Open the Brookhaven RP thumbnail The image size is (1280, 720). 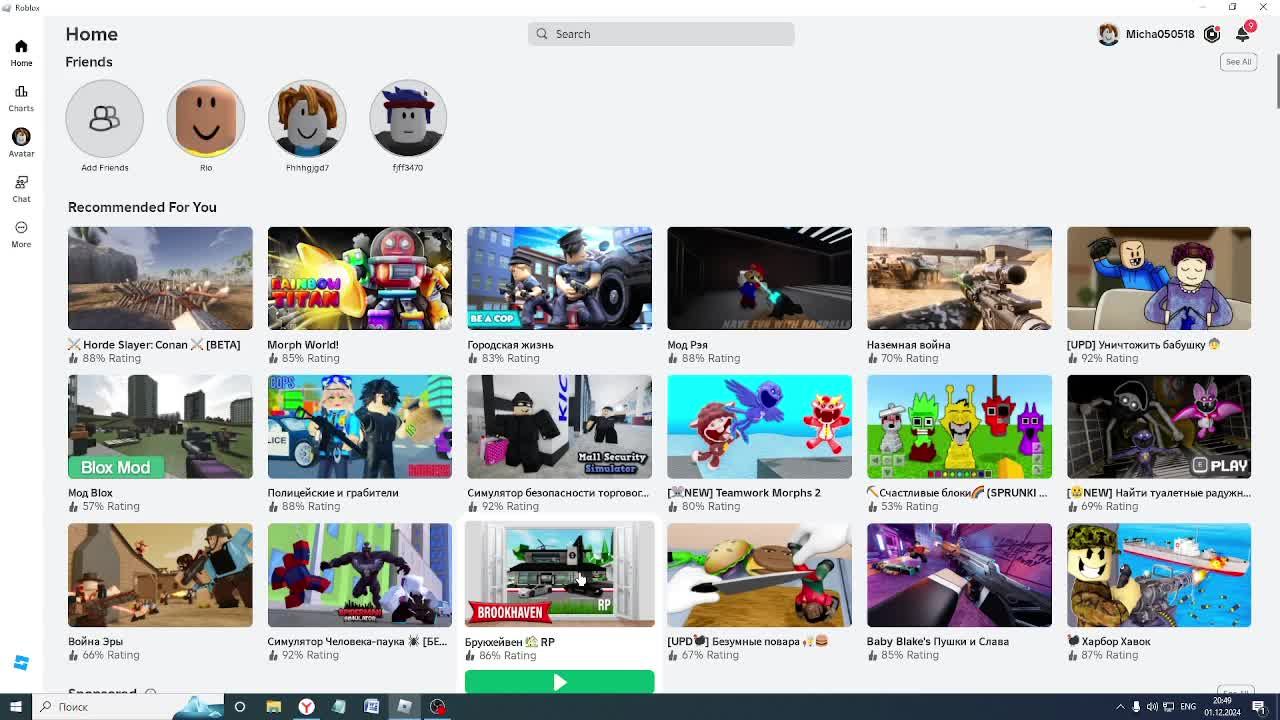[x=559, y=574]
